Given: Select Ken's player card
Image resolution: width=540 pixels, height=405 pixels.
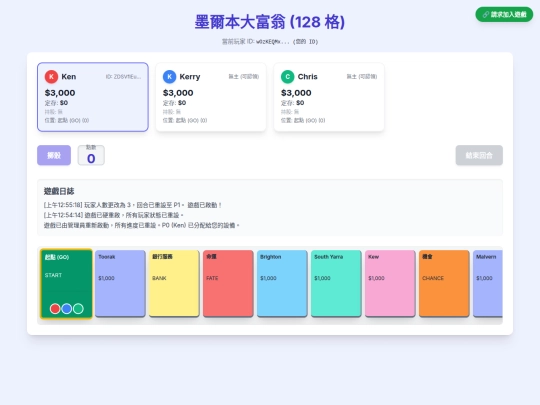Looking at the screenshot, I should tap(93, 97).
